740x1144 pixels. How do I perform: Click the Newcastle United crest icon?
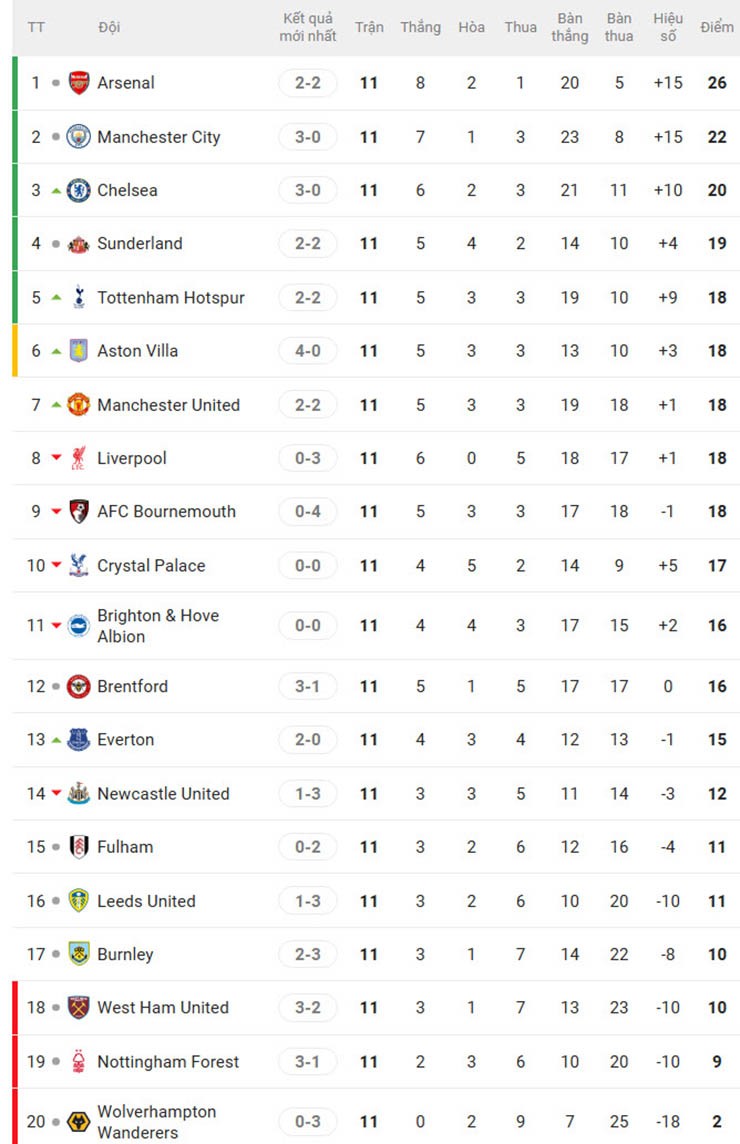pos(79,794)
